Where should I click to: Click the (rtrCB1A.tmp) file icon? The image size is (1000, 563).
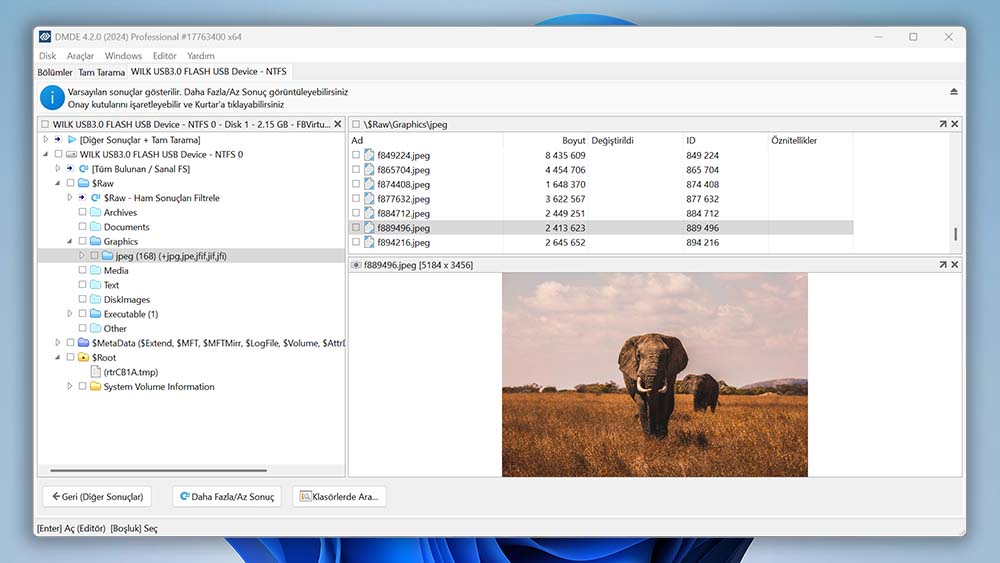[x=96, y=372]
